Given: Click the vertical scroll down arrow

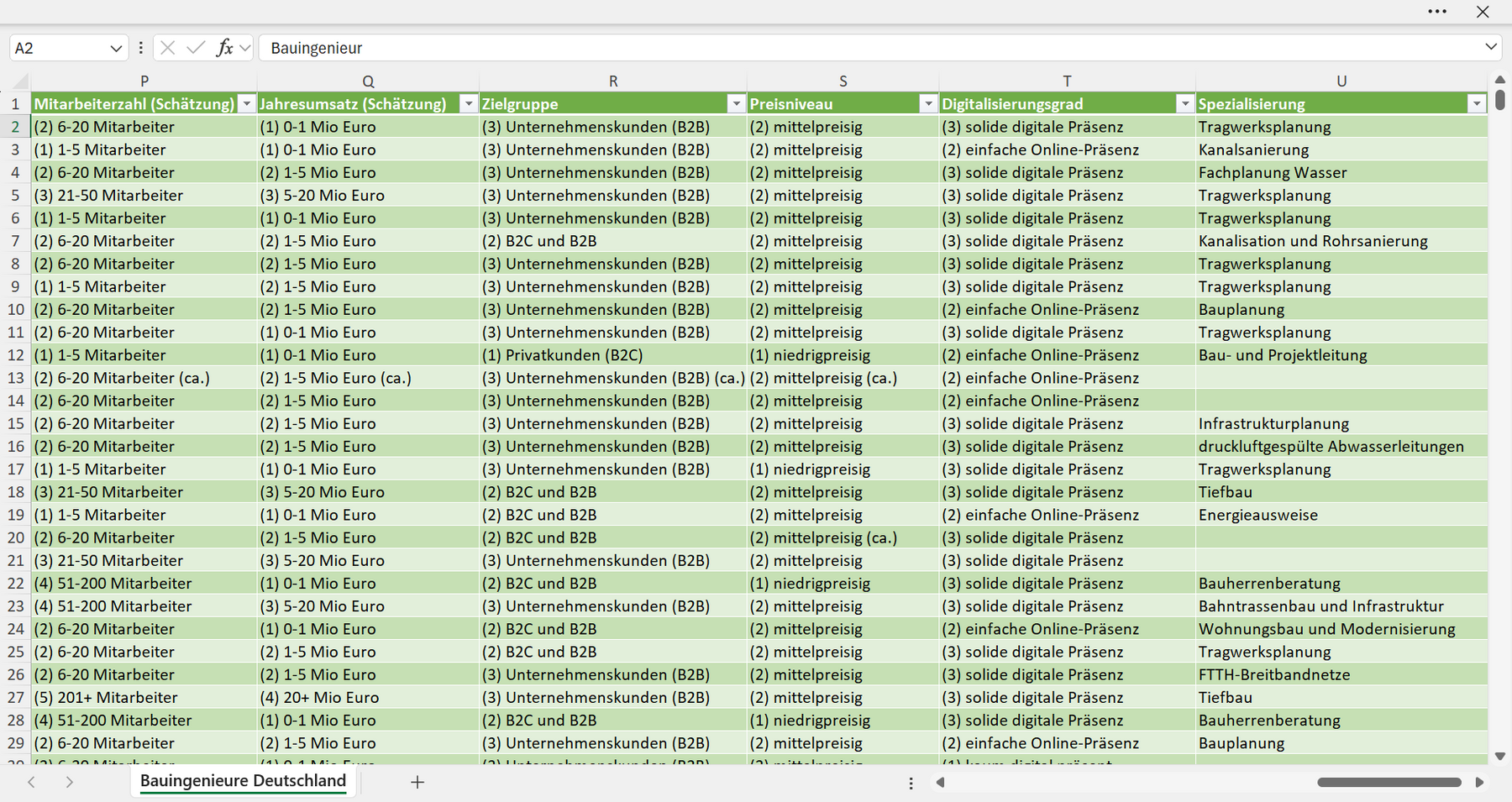Looking at the screenshot, I should (x=1500, y=756).
